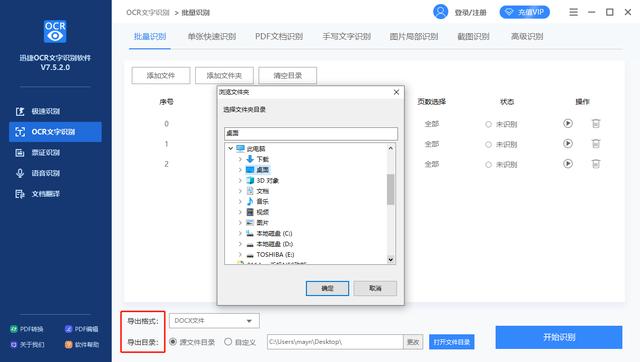640x362 pixels.
Task: Select the 3D 对象 folder
Action: [267, 180]
